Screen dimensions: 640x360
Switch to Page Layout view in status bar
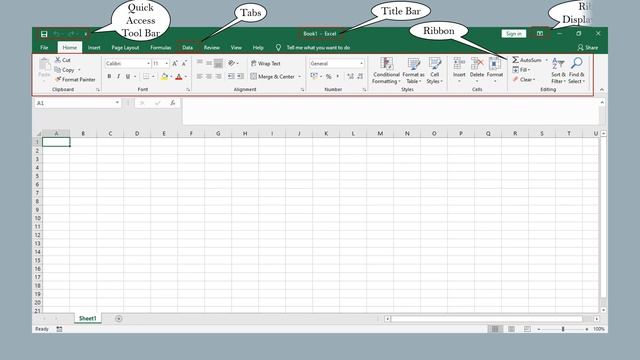[511, 329]
